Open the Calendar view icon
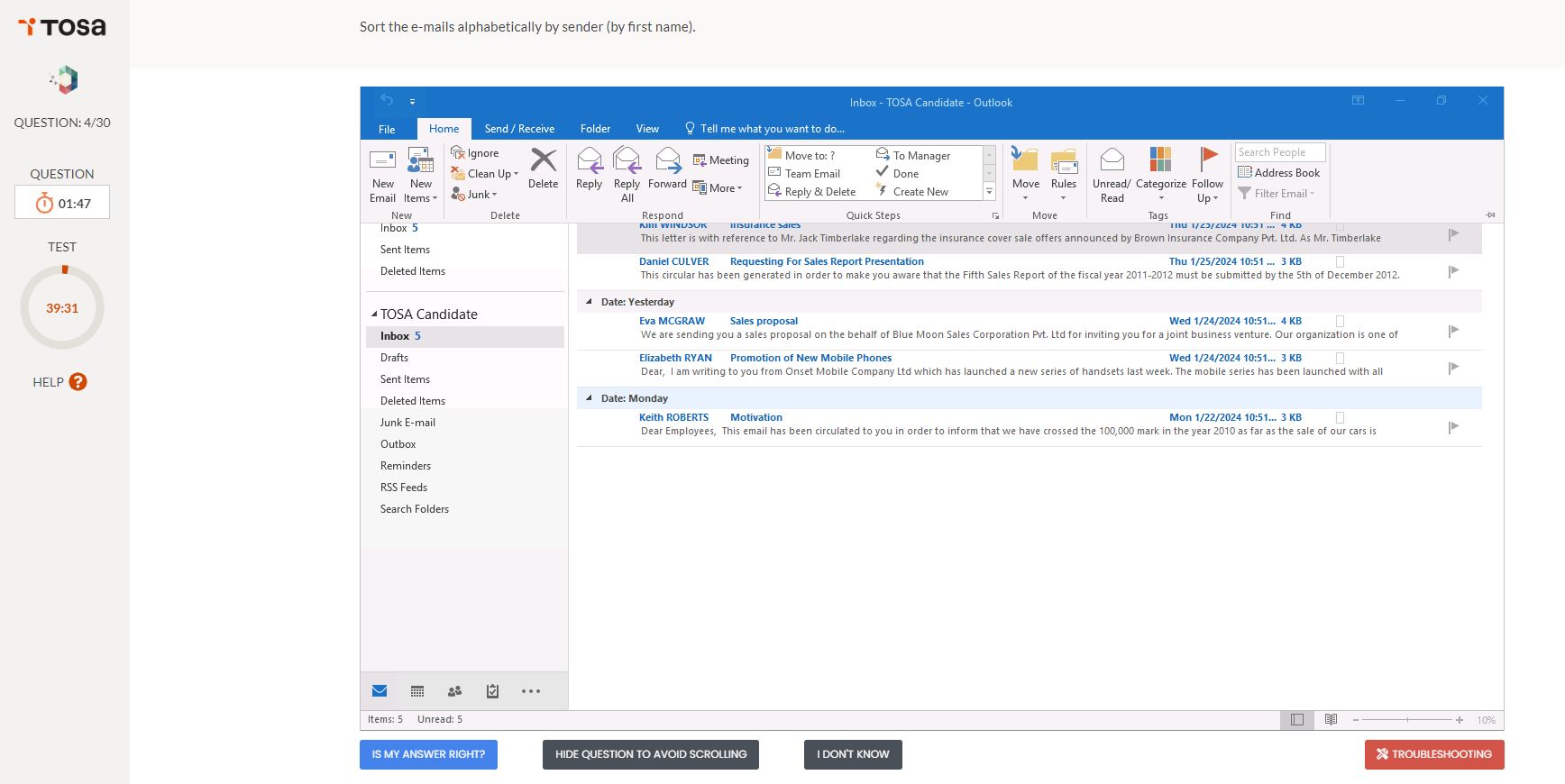Screen dimensions: 1565x784 417,691
